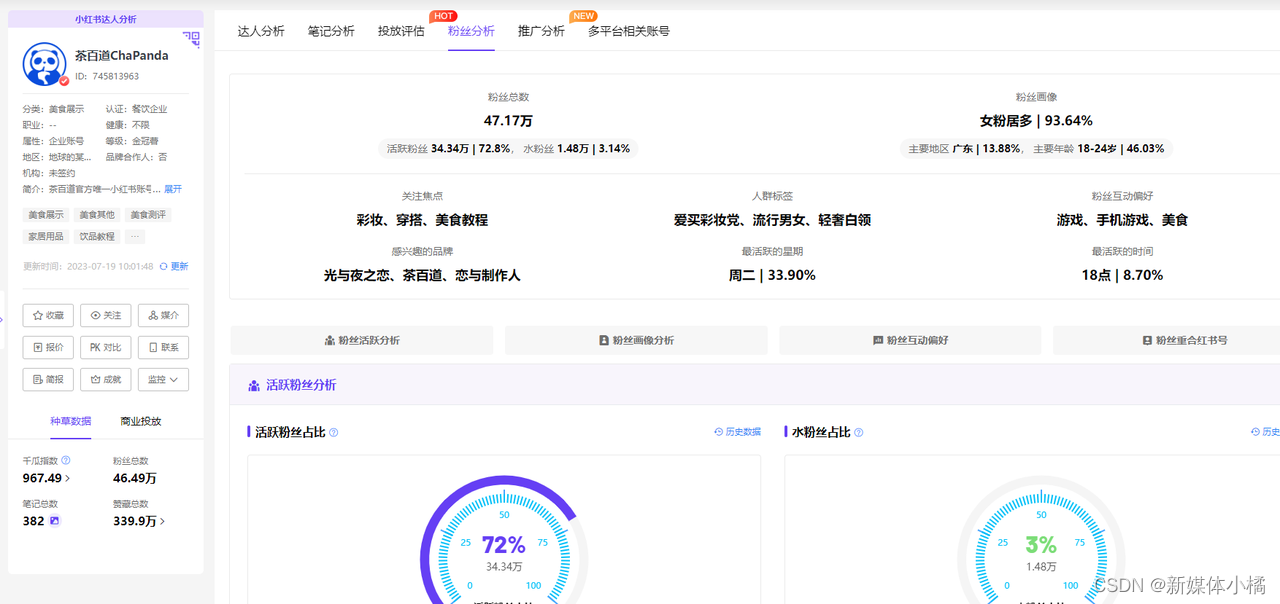
Task: Open the 笔记分析 tab
Action: coord(331,31)
